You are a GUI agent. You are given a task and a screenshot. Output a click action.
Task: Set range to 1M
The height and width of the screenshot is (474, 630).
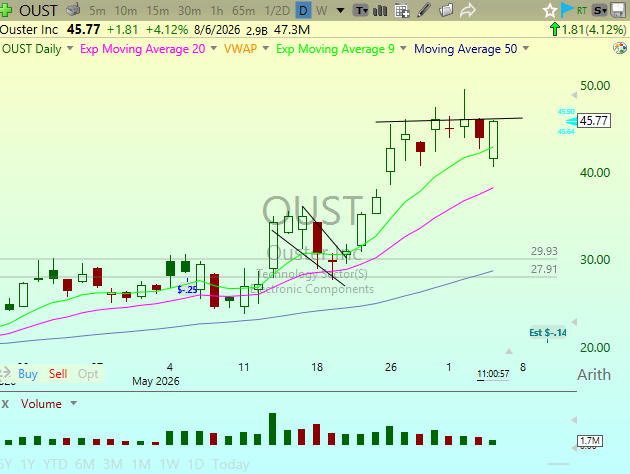[x=141, y=464]
